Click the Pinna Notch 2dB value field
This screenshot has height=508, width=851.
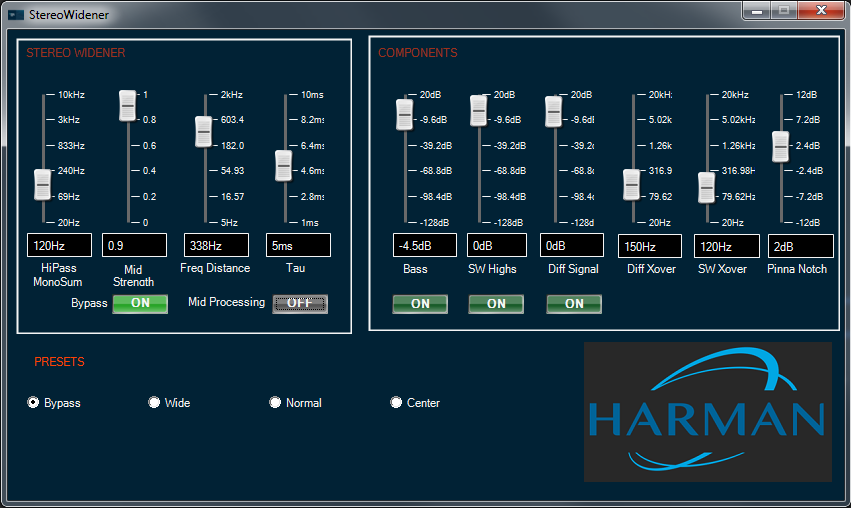point(801,246)
